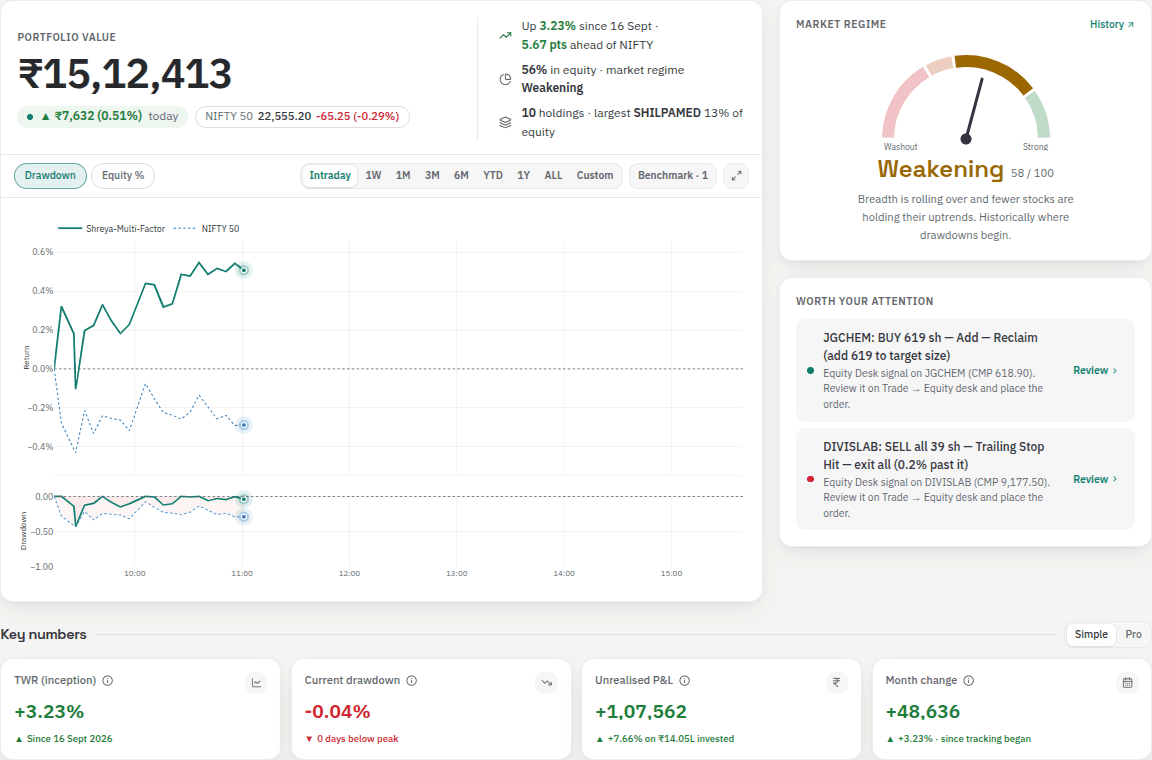Click the 5.67 pts ahead of NIFTY text

click(x=587, y=45)
